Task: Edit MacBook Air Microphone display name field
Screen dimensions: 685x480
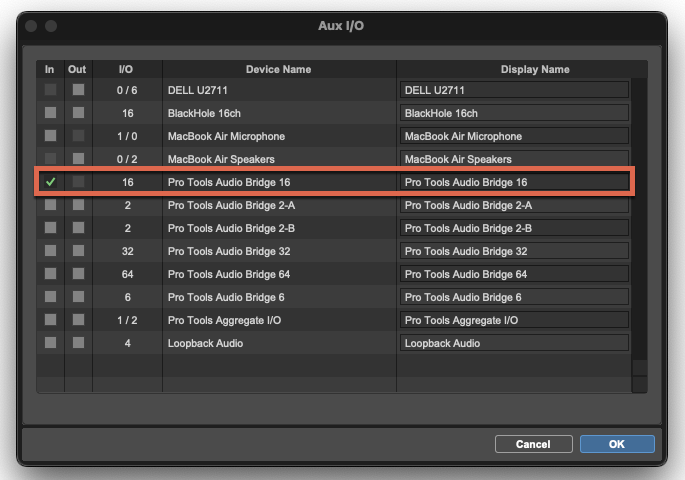Action: click(514, 136)
